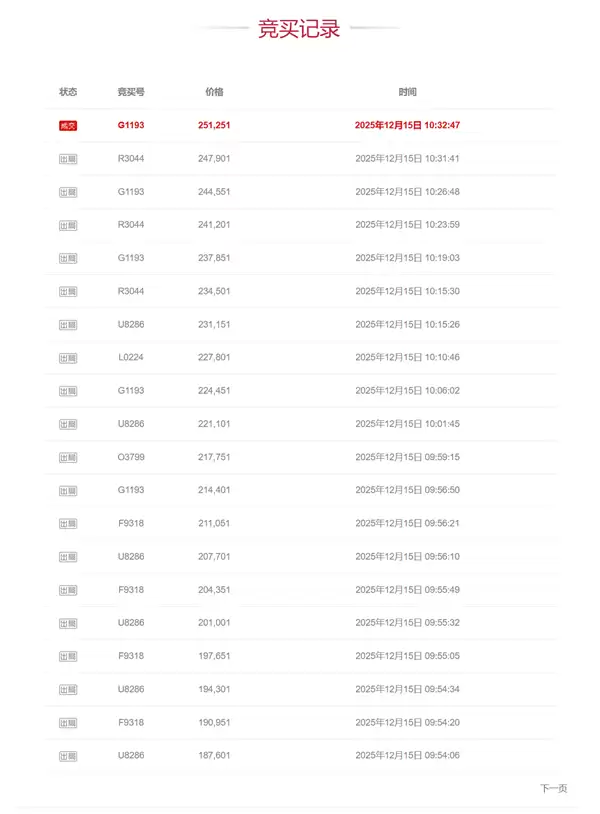The height and width of the screenshot is (814, 600).
Task: Click the 出局 badge next to bidder O3799
Action: pyautogui.click(x=68, y=457)
